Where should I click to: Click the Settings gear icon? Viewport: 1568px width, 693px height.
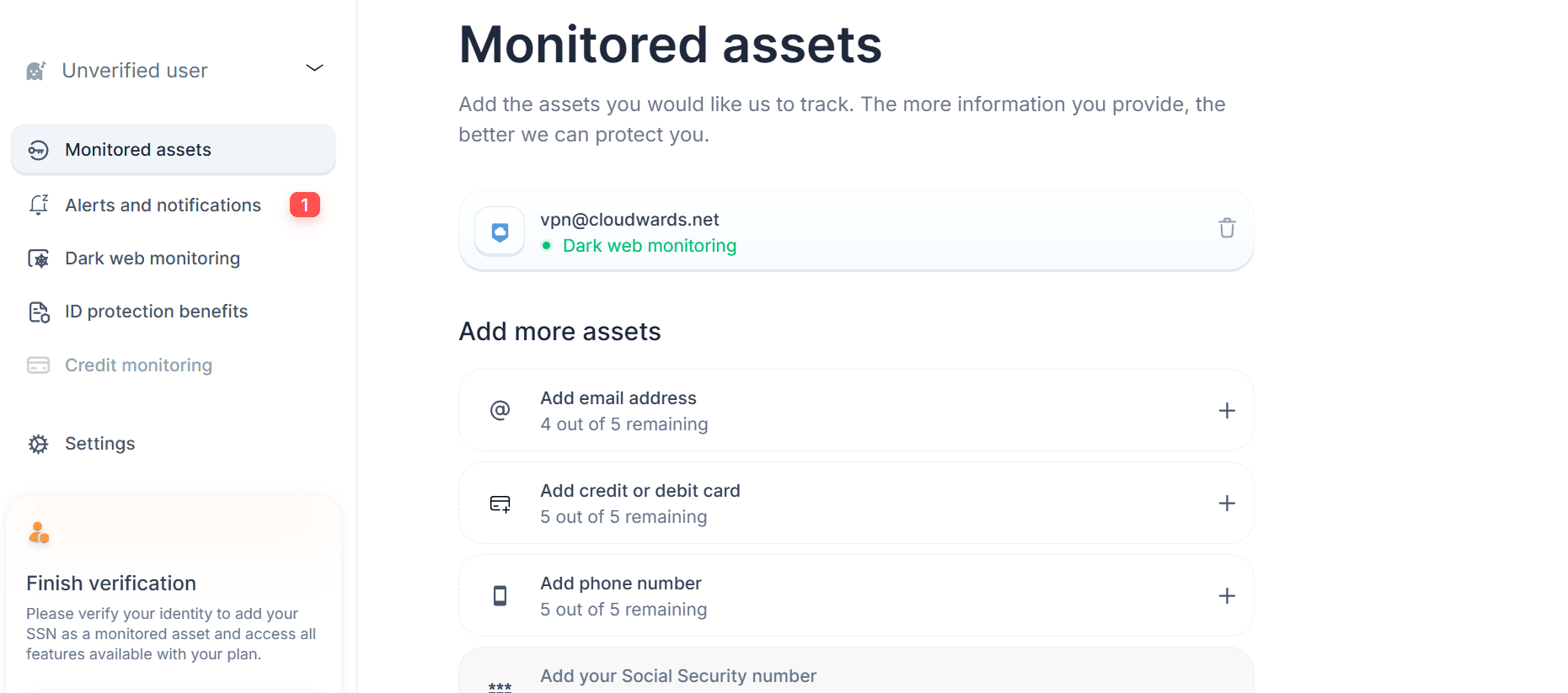(x=39, y=444)
